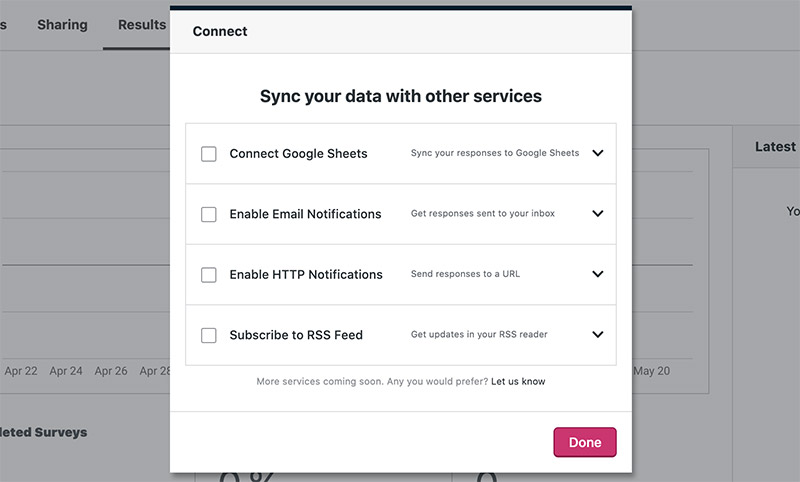Click the Subscribe to RSS Feed label
Viewport: 800px width, 482px height.
296,335
